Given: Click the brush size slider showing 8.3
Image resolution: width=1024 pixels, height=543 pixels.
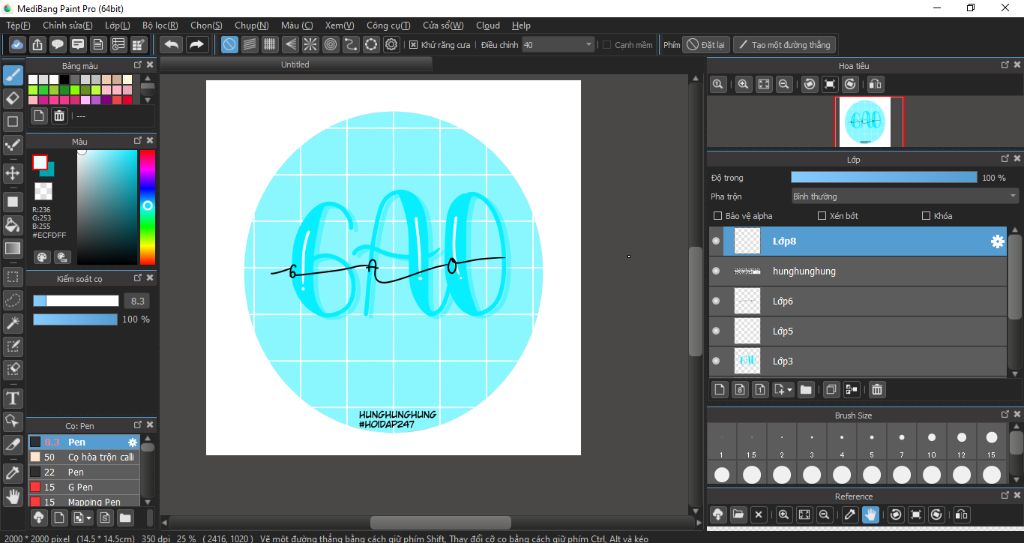Looking at the screenshot, I should 76,301.
